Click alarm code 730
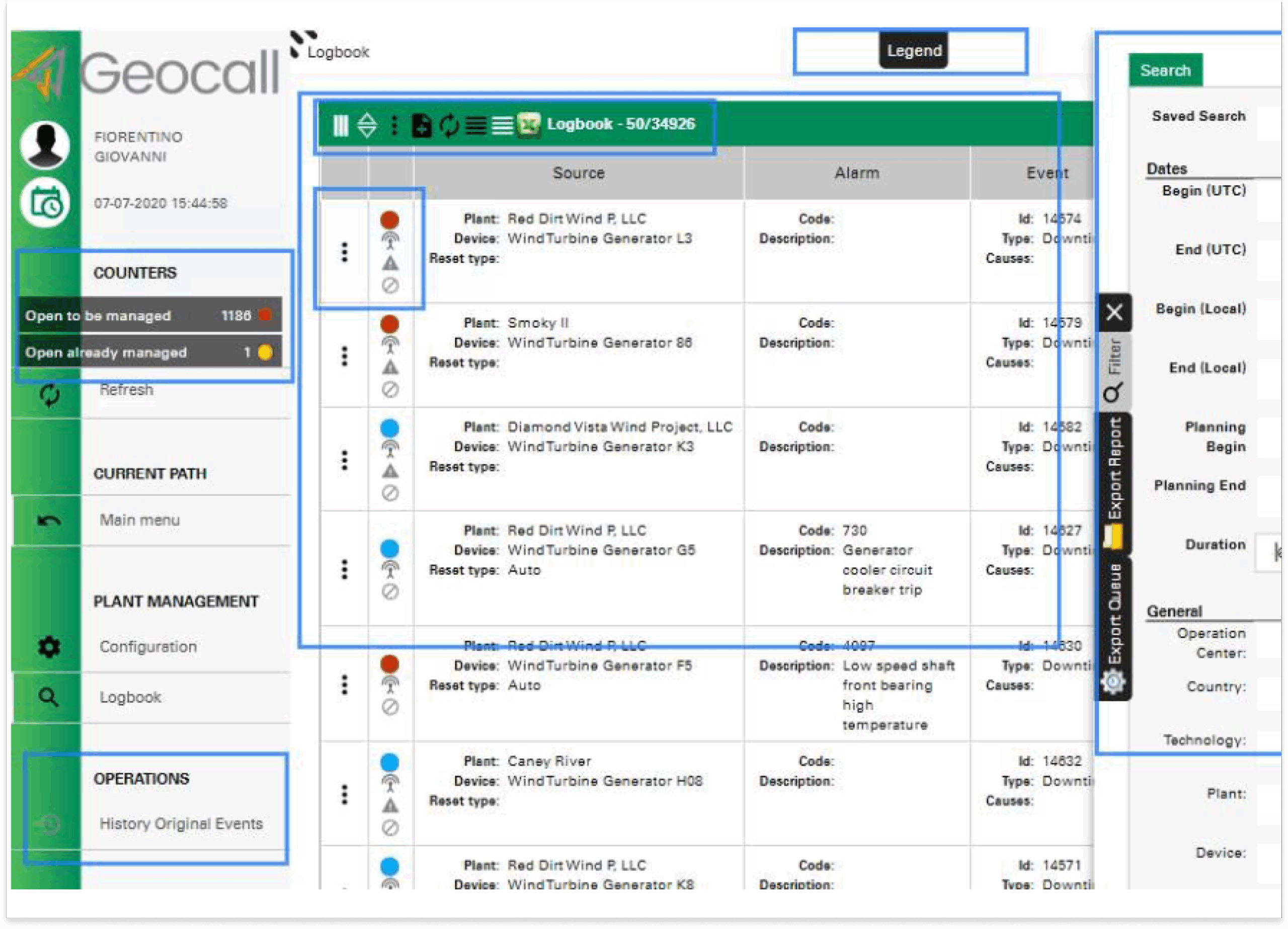 [x=855, y=531]
